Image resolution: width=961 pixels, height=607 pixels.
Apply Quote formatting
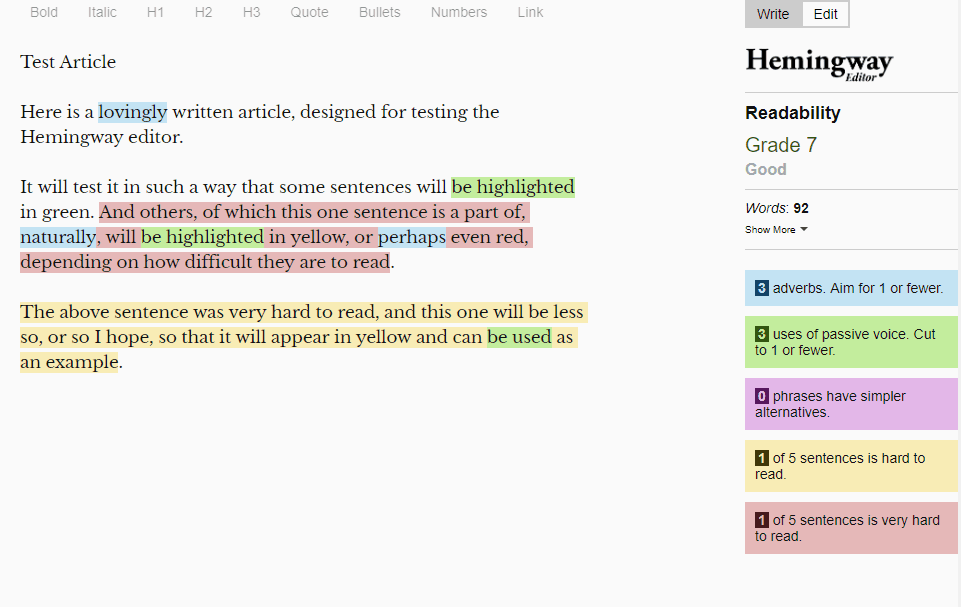click(x=310, y=12)
